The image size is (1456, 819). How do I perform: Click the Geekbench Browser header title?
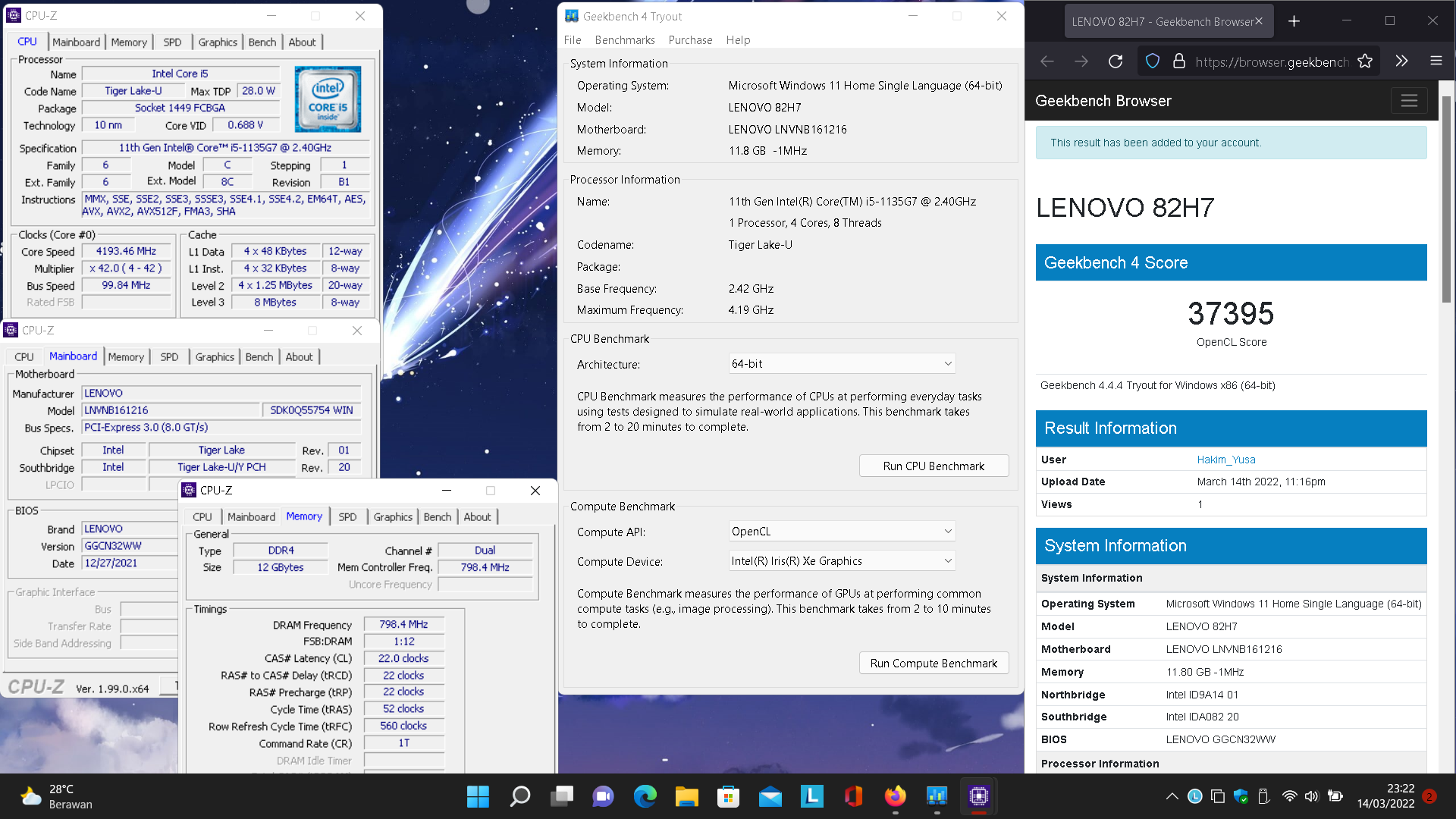coord(1103,101)
